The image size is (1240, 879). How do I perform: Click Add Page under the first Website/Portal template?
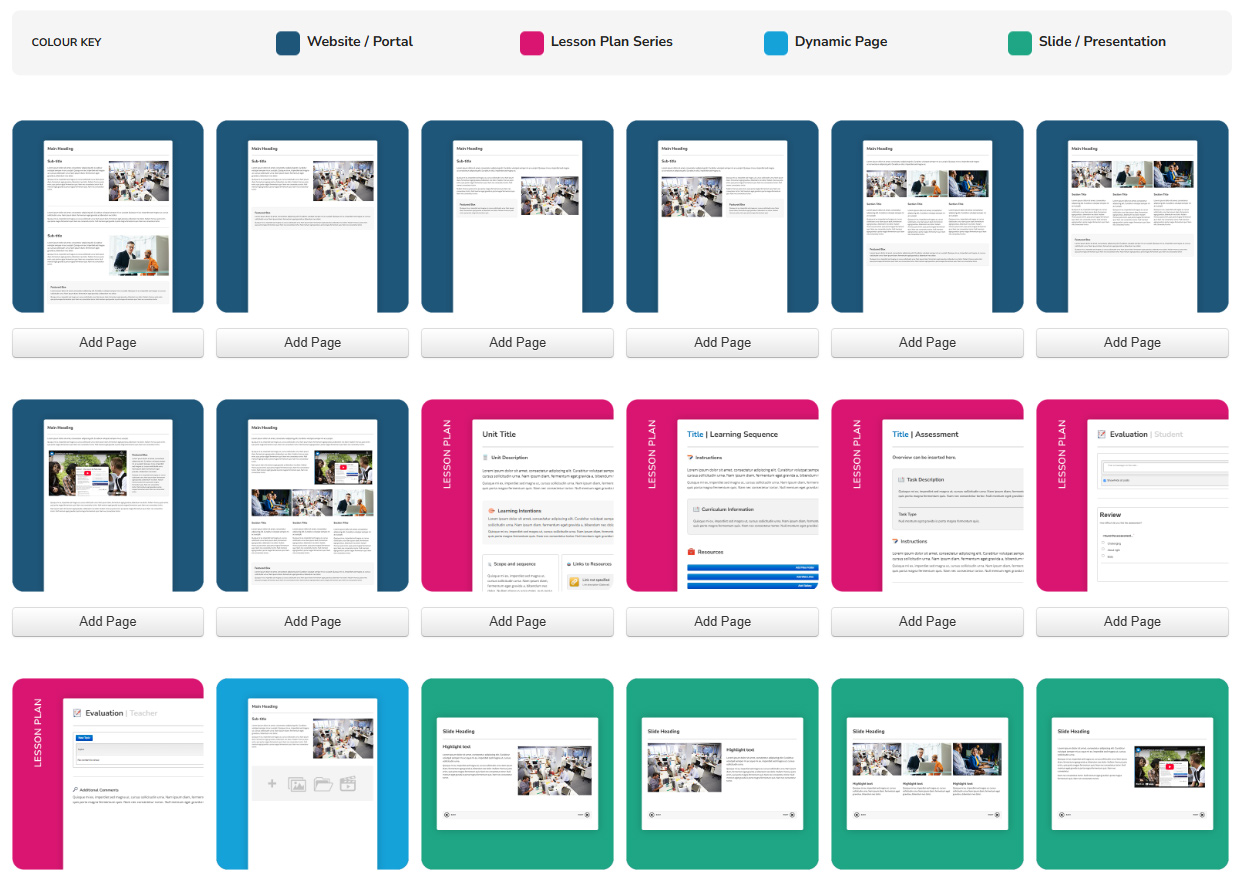point(108,343)
